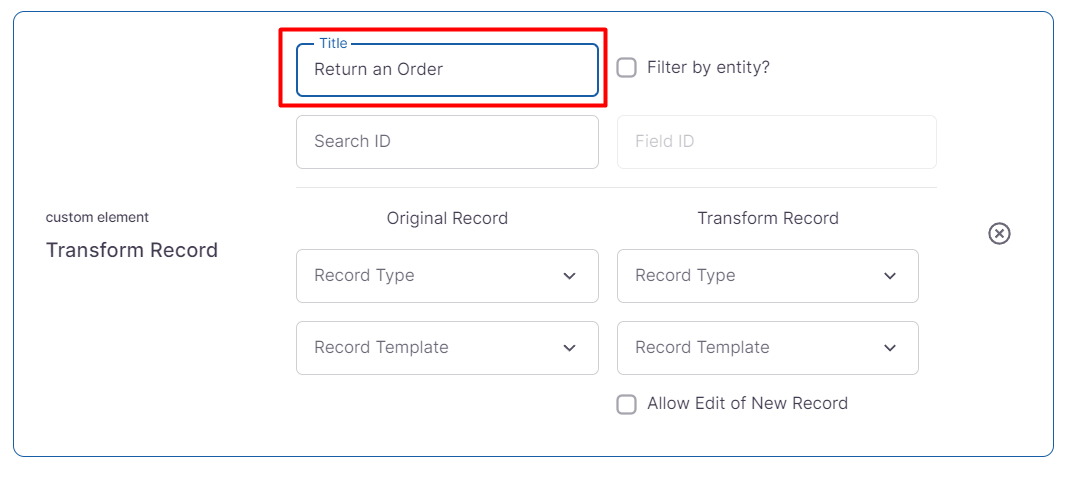Remove the Transform Record custom element
The height and width of the screenshot is (481, 1071).
(x=999, y=233)
